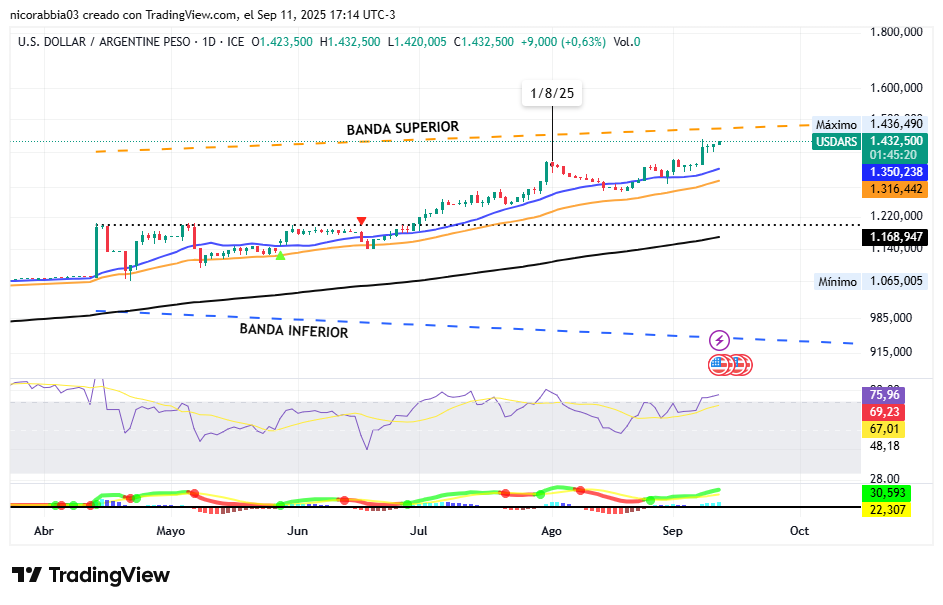Click the purple 75,96 RSI value label
This screenshot has height=605, width=943.
click(x=886, y=394)
